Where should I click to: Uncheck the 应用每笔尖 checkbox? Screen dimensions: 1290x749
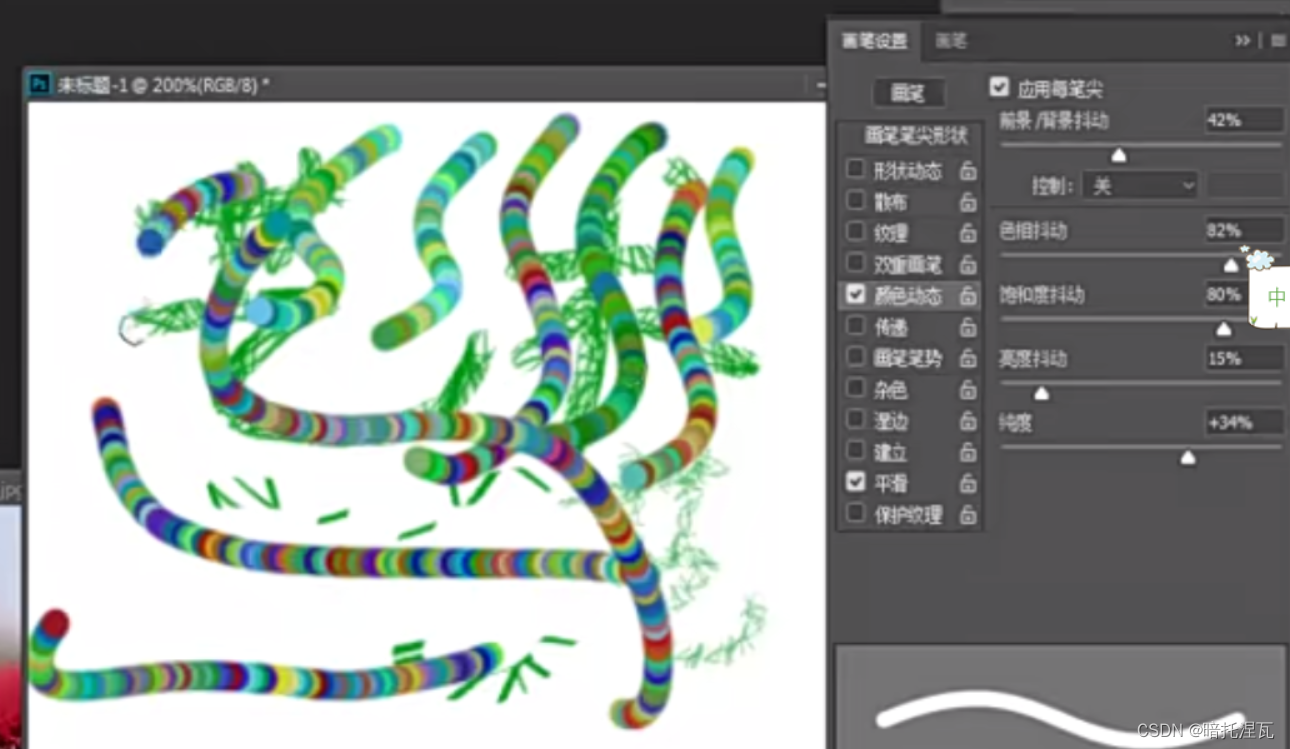(x=998, y=87)
